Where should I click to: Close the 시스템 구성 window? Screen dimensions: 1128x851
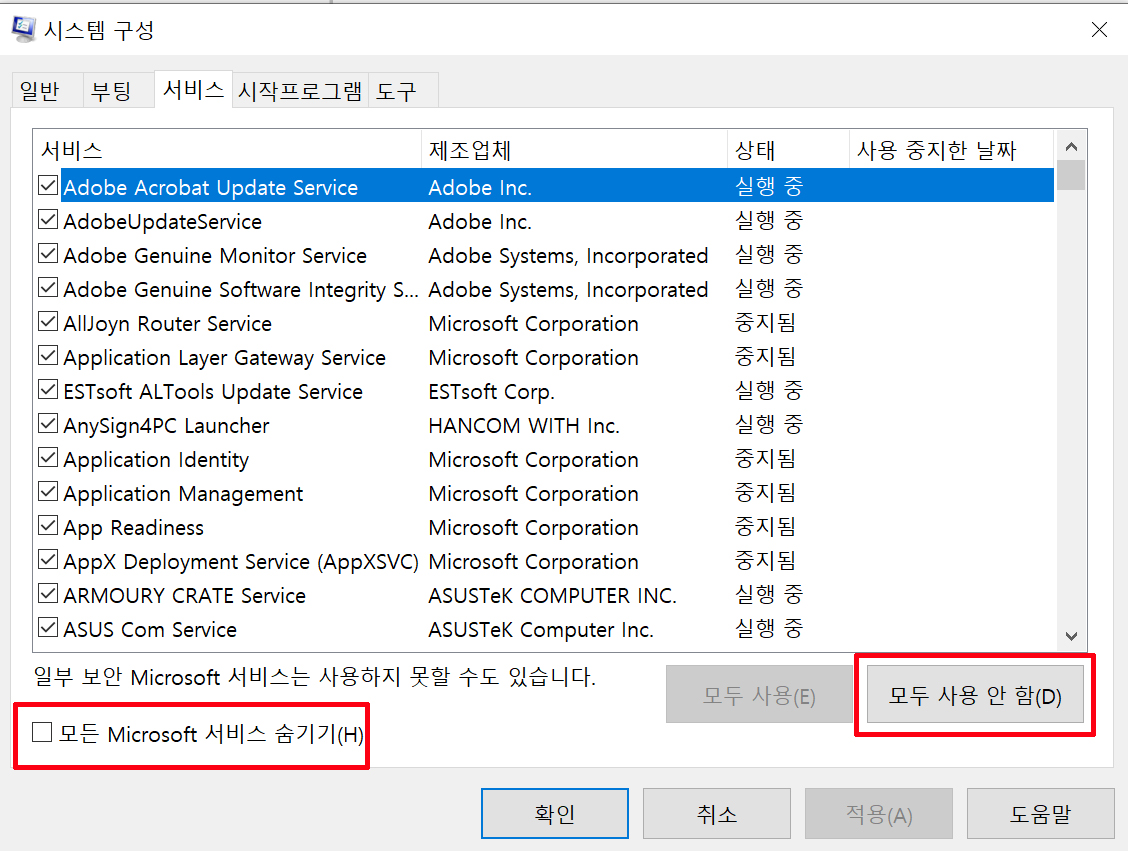pyautogui.click(x=1099, y=29)
